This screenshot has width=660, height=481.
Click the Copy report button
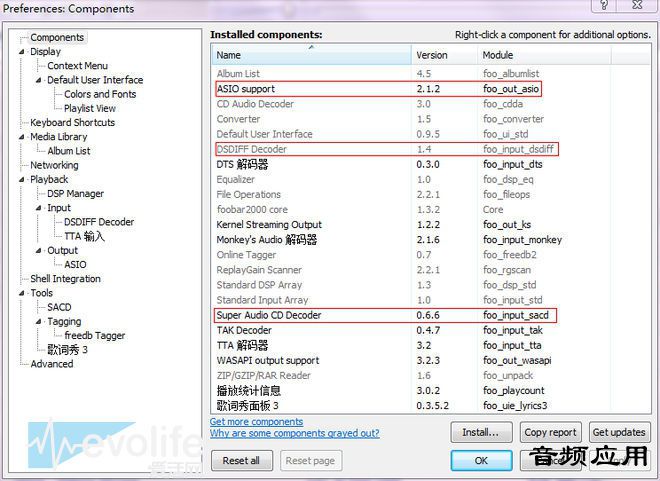(551, 432)
